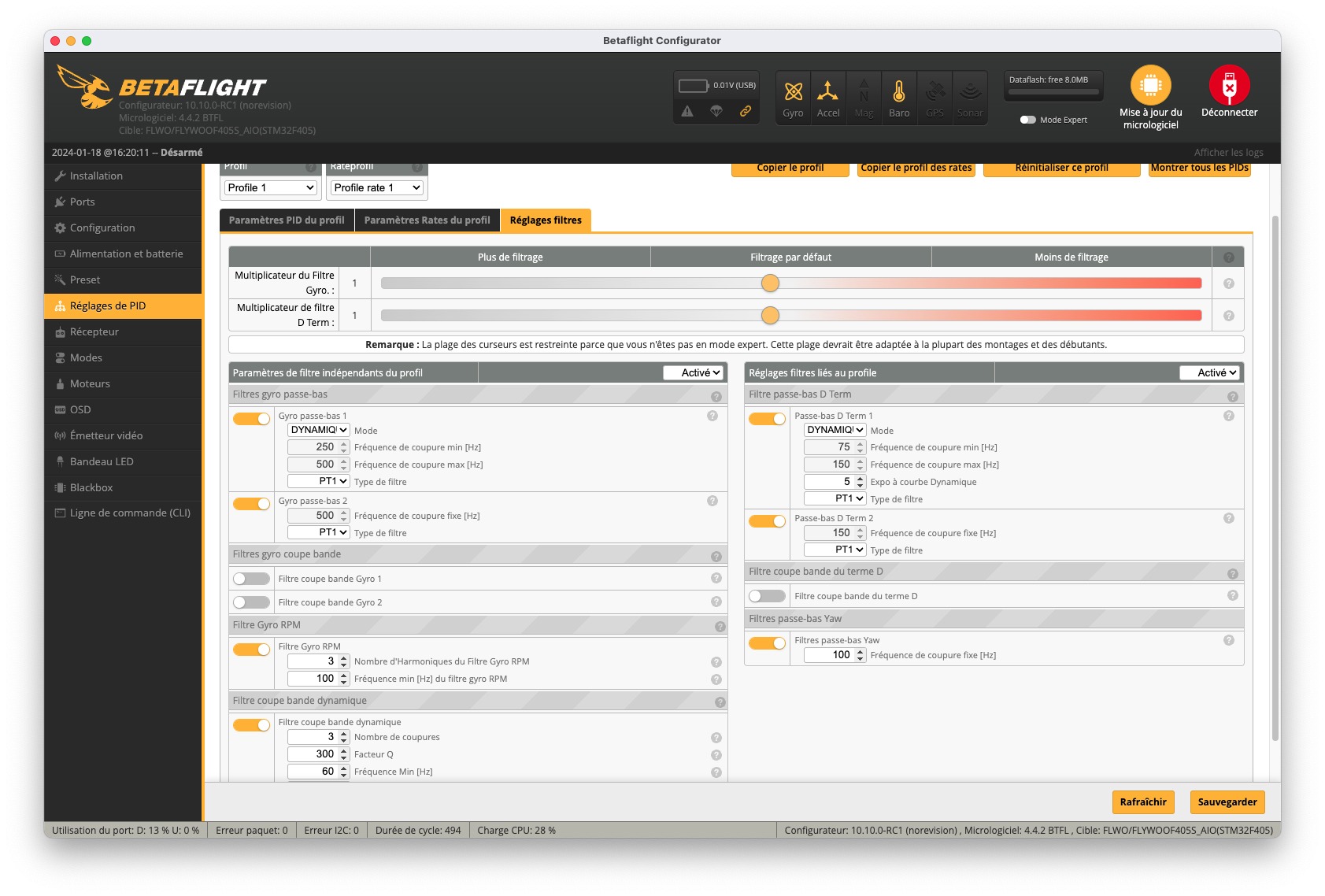1325x896 pixels.
Task: Open Ligne de commande (CLI) in sidebar
Action: pyautogui.click(x=123, y=513)
